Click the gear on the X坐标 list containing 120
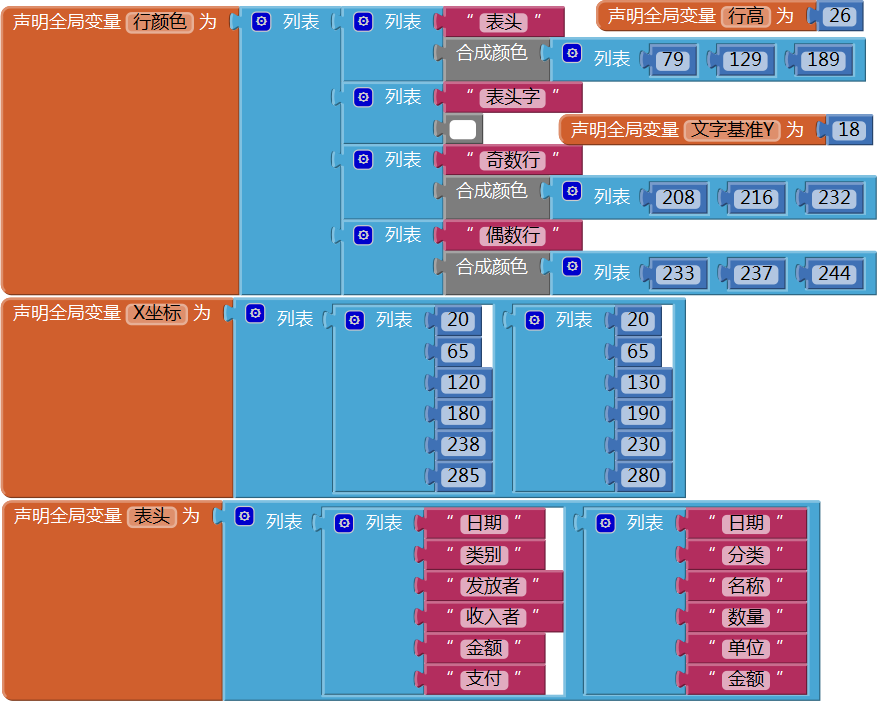879x703 pixels. tap(354, 321)
